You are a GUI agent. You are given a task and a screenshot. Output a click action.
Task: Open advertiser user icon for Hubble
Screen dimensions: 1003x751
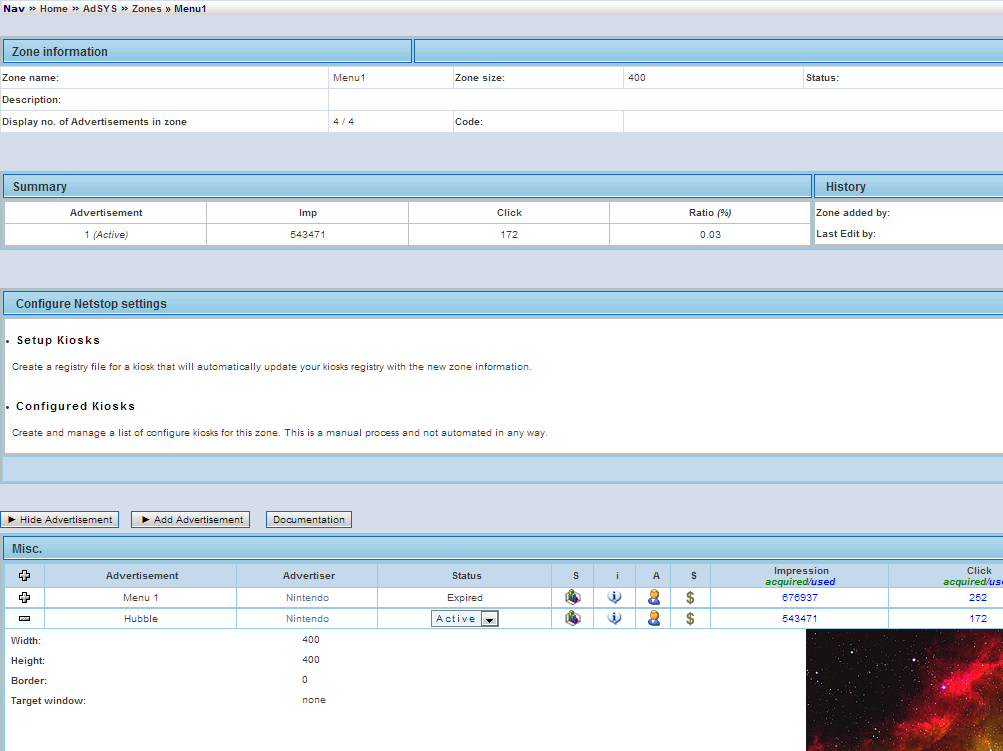pyautogui.click(x=653, y=618)
